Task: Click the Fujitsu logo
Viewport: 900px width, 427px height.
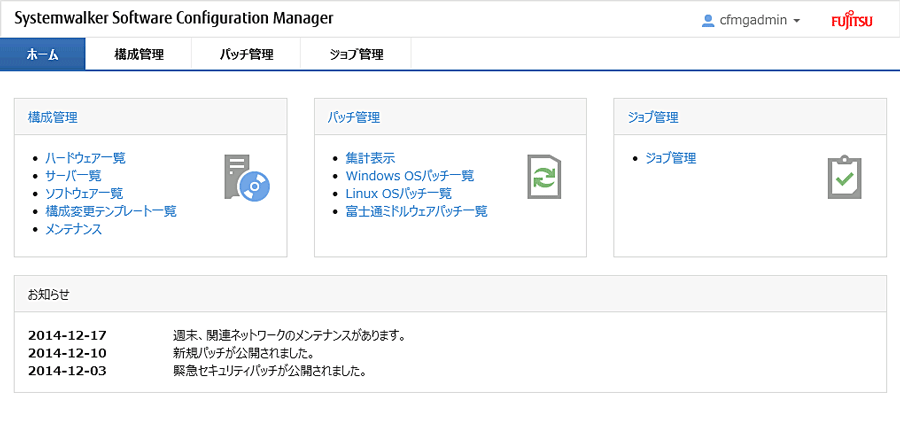Action: point(852,21)
